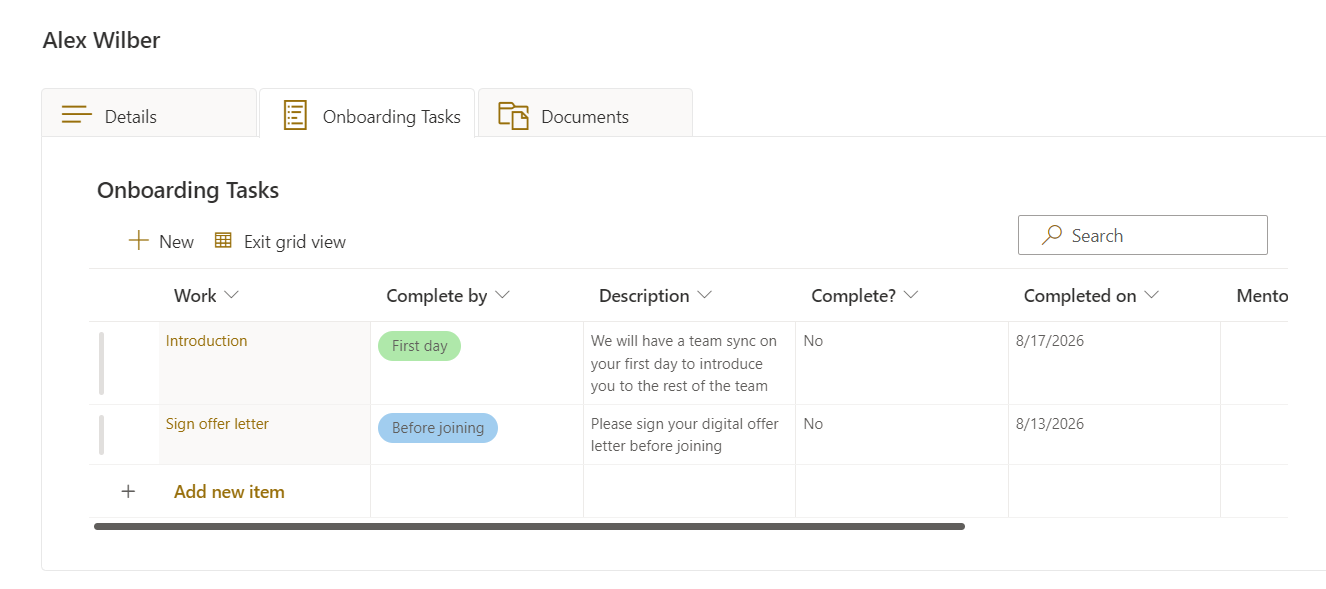This screenshot has width=1326, height=589.
Task: Click the plus icon beside New
Action: click(138, 241)
